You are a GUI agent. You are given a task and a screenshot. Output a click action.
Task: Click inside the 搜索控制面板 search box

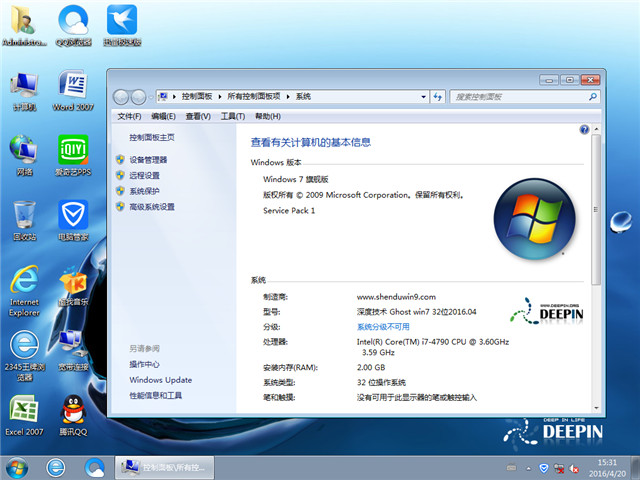tap(518, 97)
